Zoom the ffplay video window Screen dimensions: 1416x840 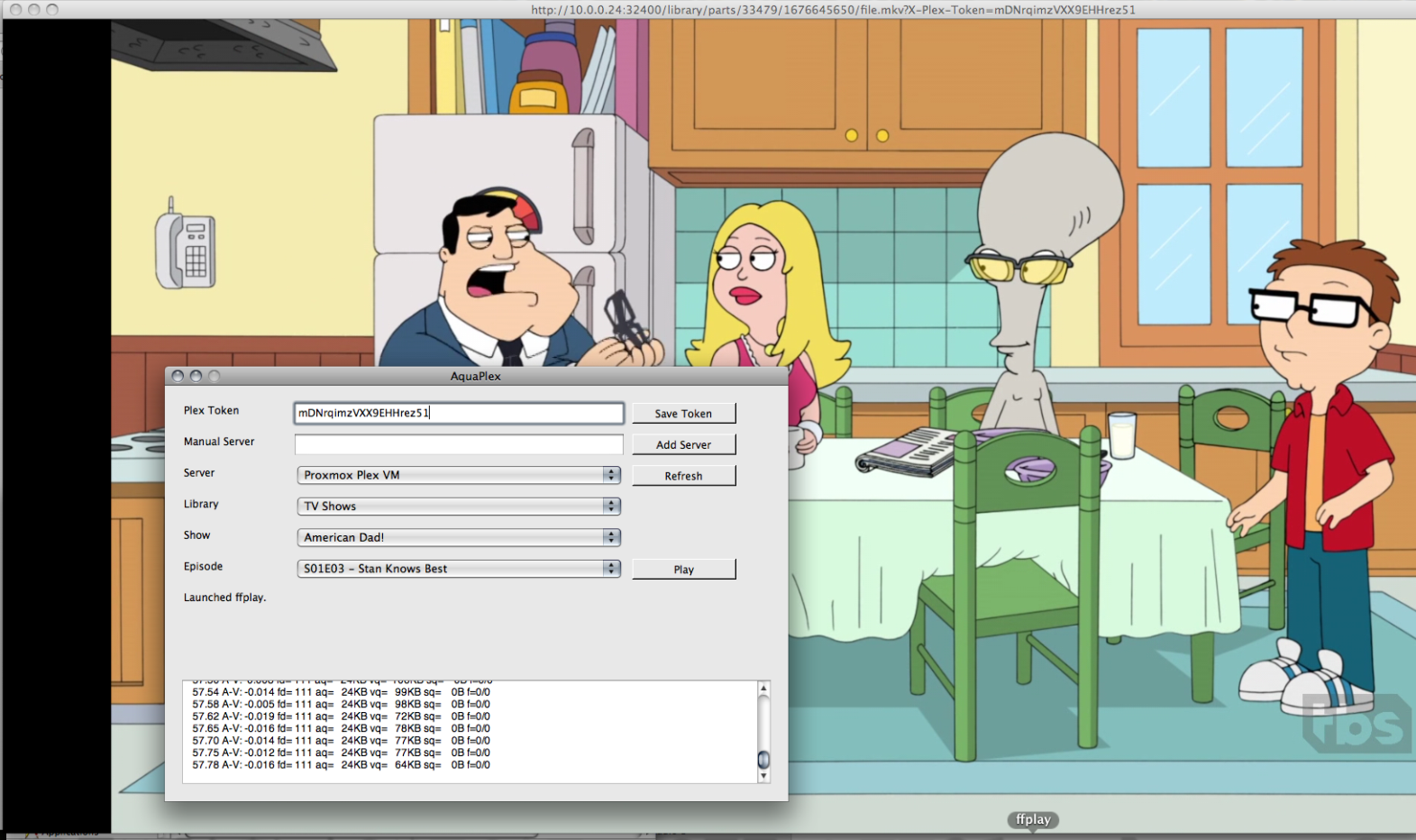(x=52, y=9)
